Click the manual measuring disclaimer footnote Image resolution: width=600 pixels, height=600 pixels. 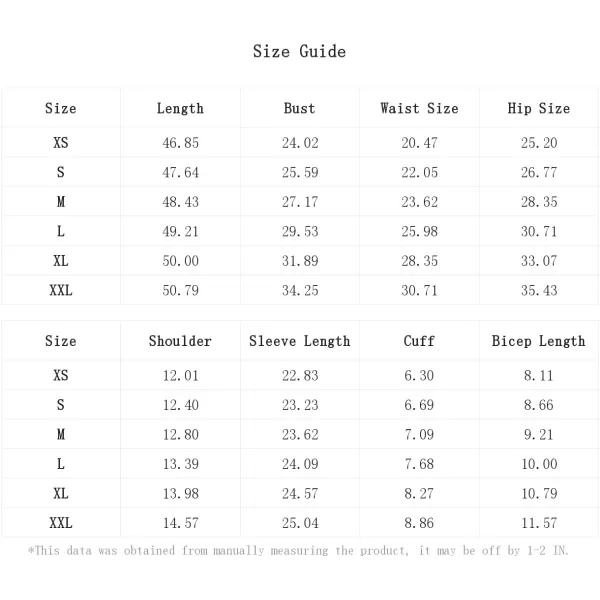[298, 551]
